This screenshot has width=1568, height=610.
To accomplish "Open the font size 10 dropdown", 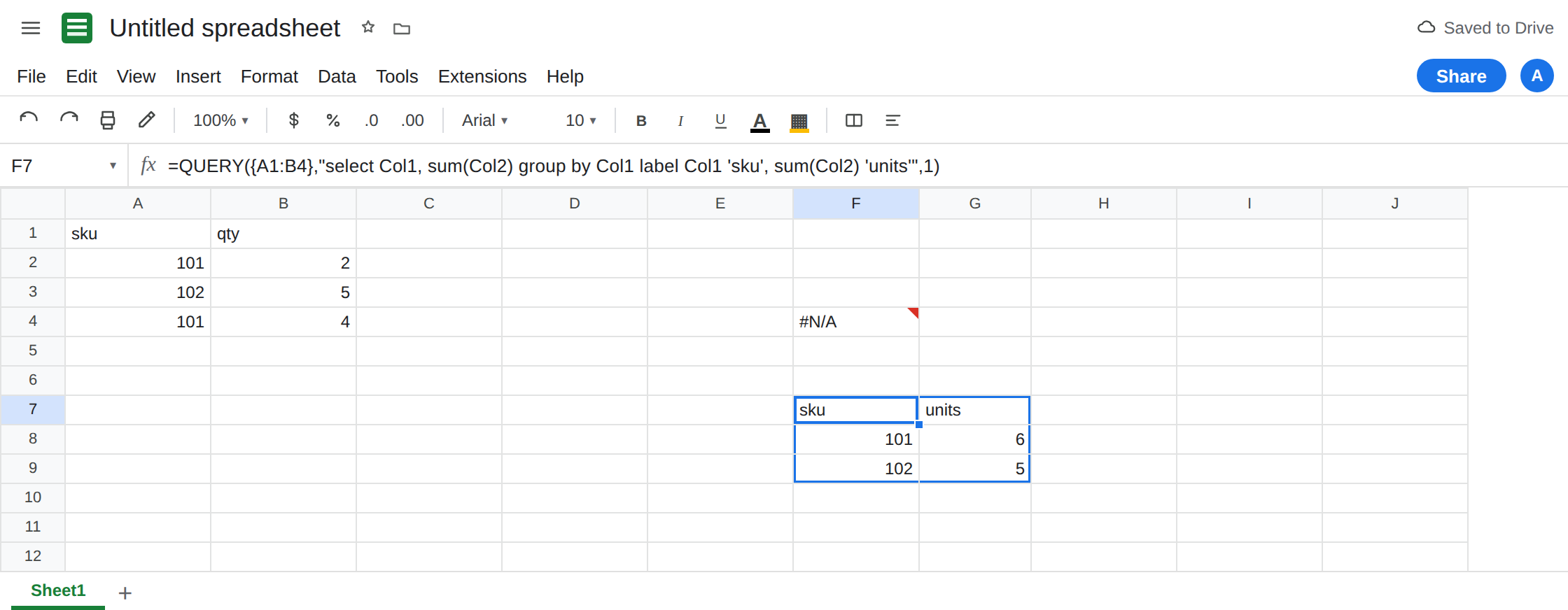I will 581,120.
